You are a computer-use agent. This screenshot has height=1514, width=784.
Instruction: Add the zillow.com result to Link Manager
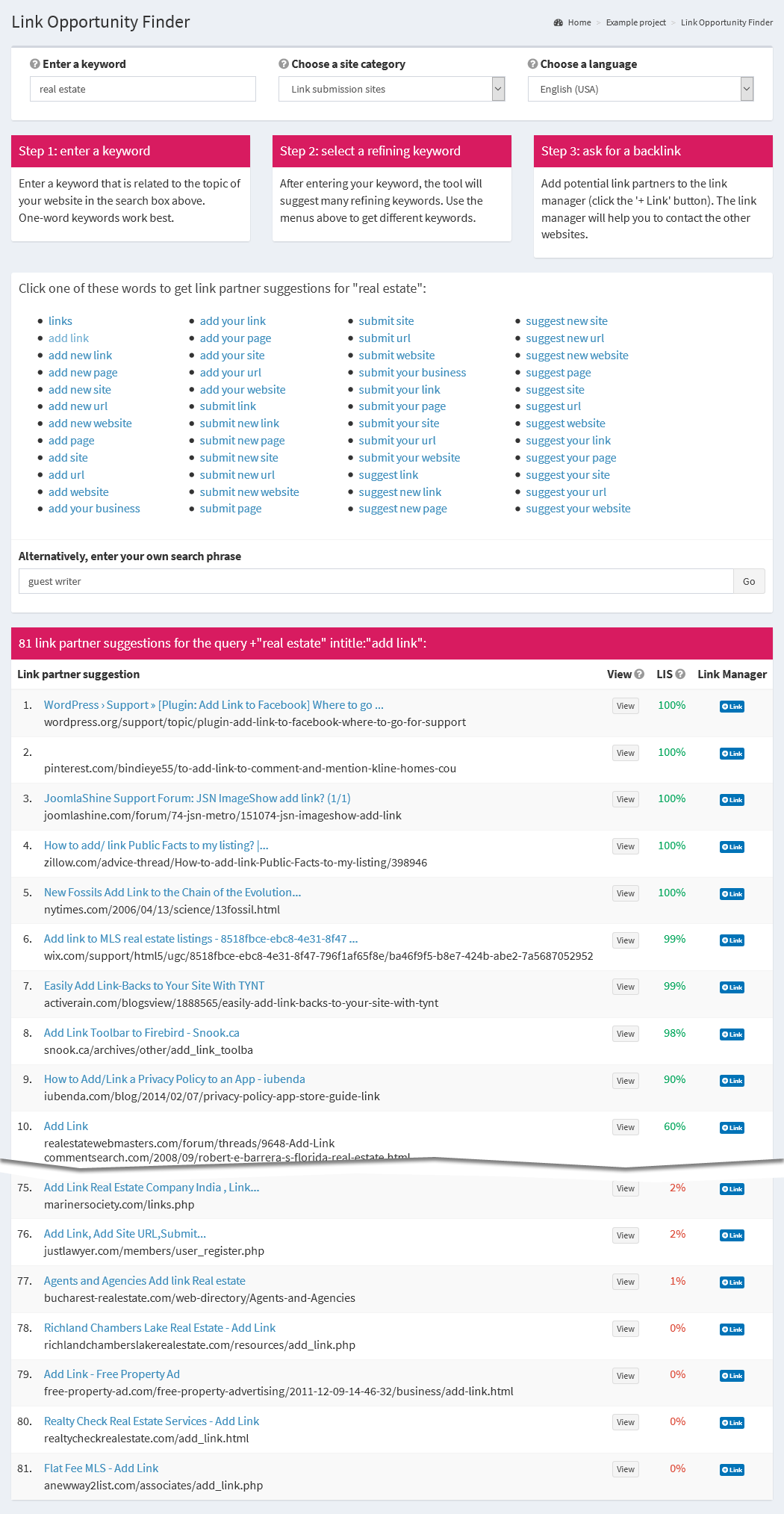point(732,847)
